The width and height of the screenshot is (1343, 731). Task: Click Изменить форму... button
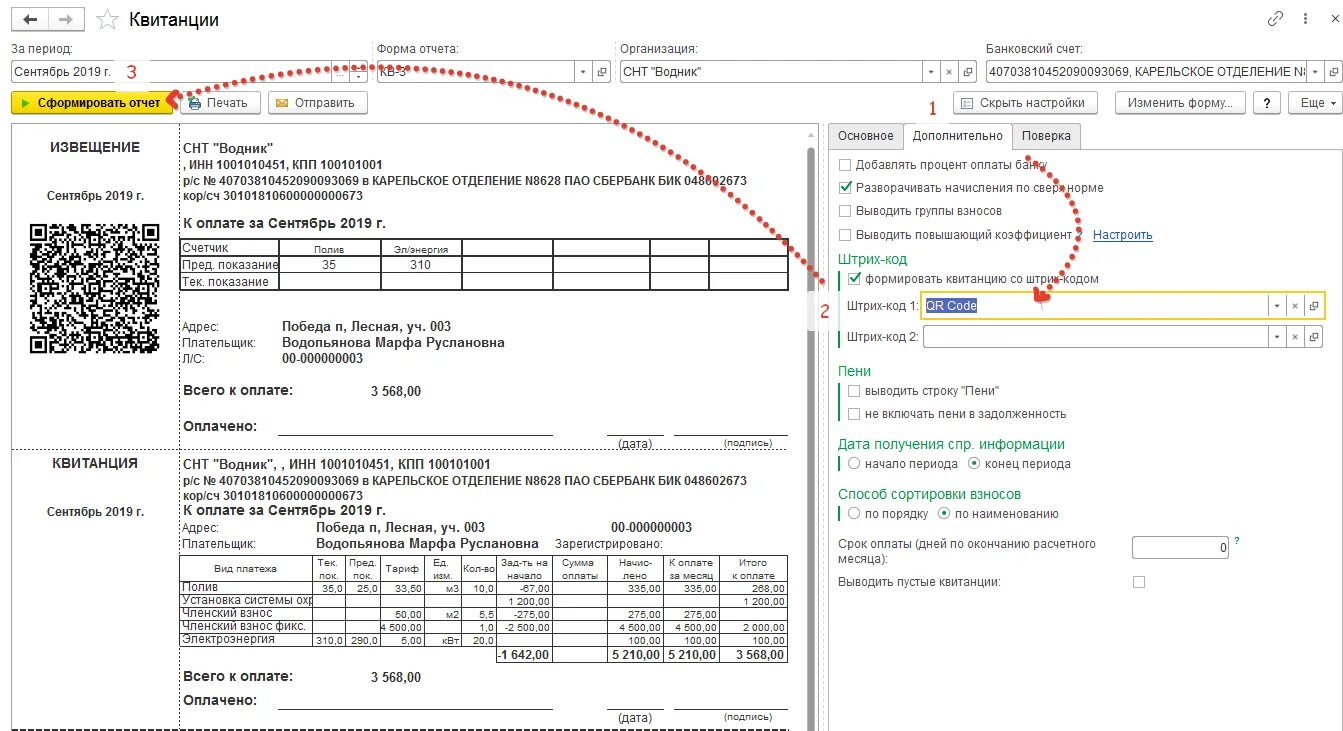1180,103
